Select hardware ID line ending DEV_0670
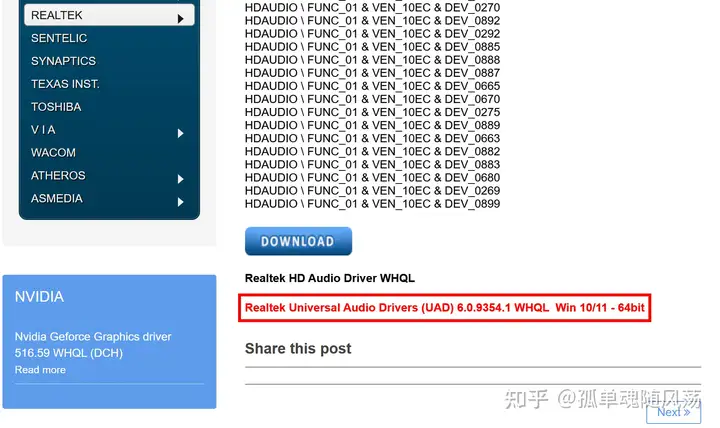The height and width of the screenshot is (428, 720). (372, 99)
